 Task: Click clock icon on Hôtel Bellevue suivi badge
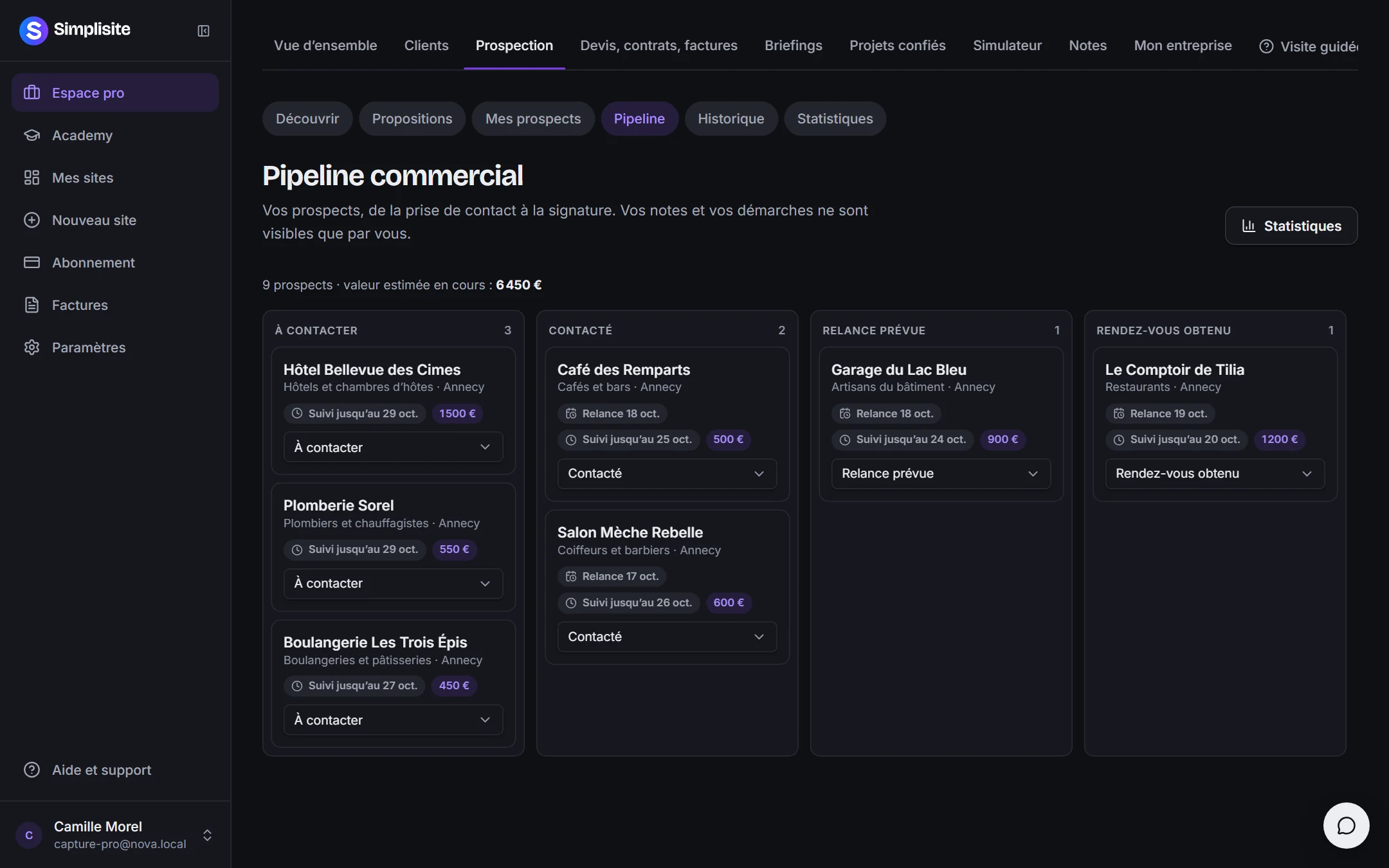tap(297, 413)
